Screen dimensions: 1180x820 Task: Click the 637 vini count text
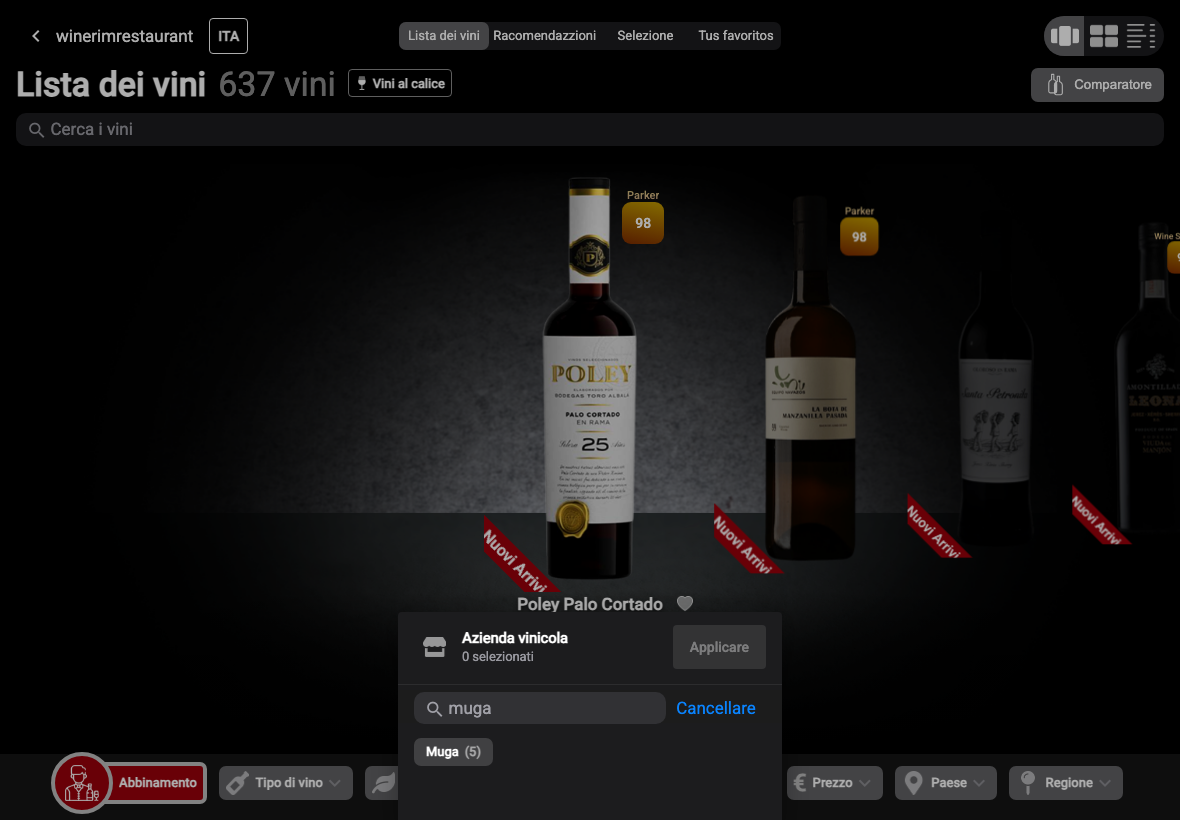click(x=277, y=84)
